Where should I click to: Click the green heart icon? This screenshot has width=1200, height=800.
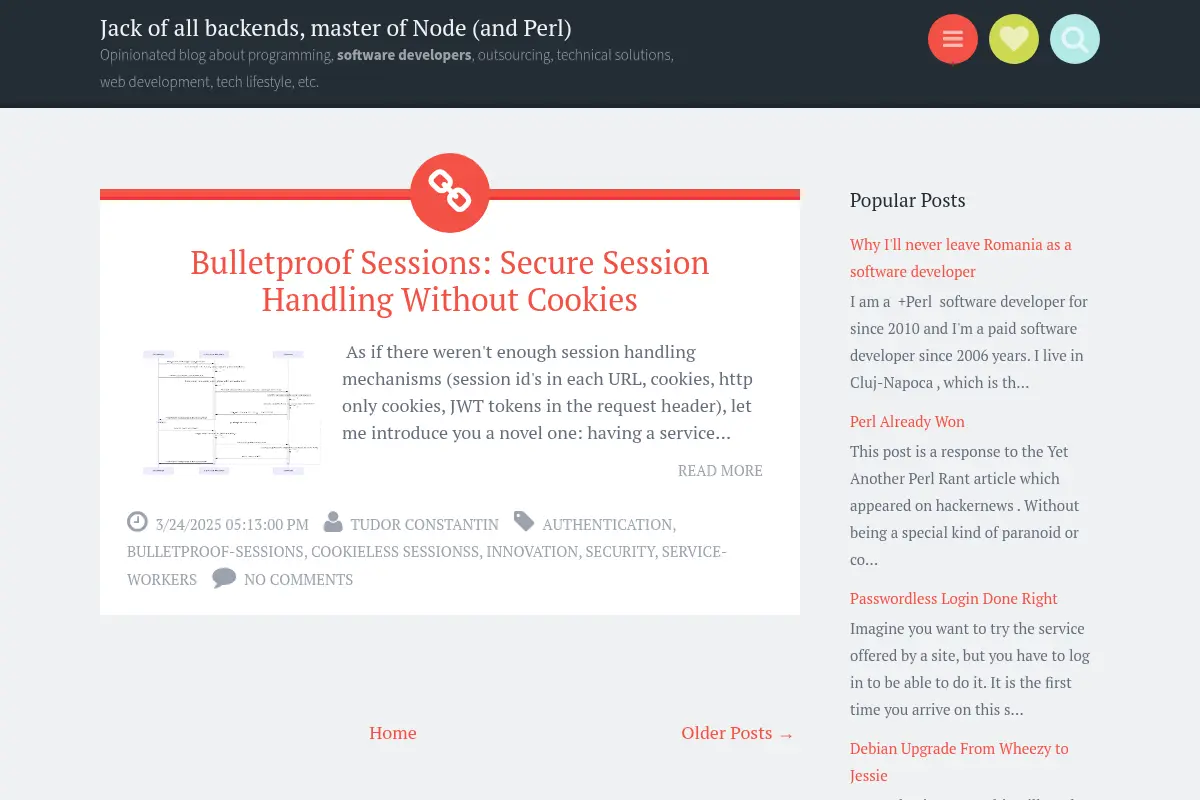1014,39
